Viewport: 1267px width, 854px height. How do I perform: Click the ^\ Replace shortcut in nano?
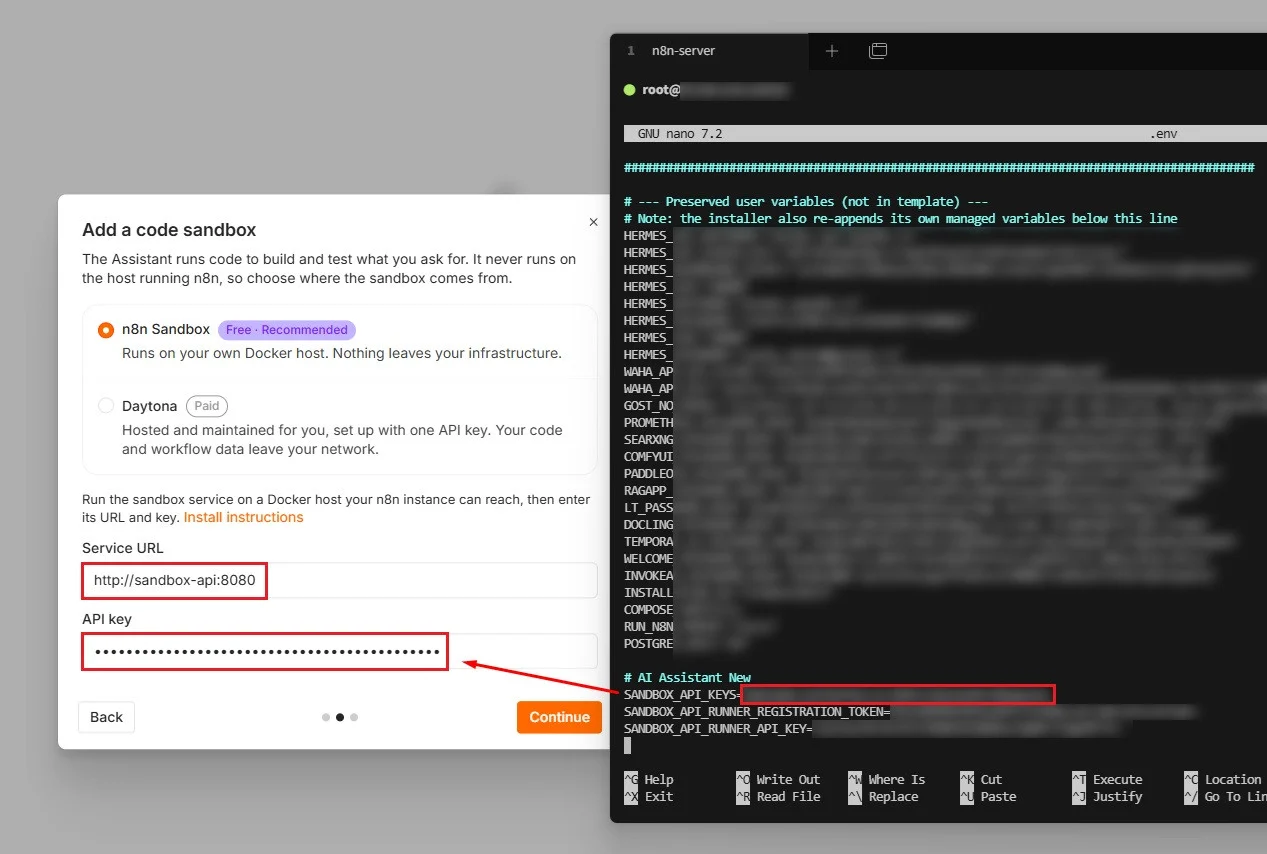click(x=882, y=797)
